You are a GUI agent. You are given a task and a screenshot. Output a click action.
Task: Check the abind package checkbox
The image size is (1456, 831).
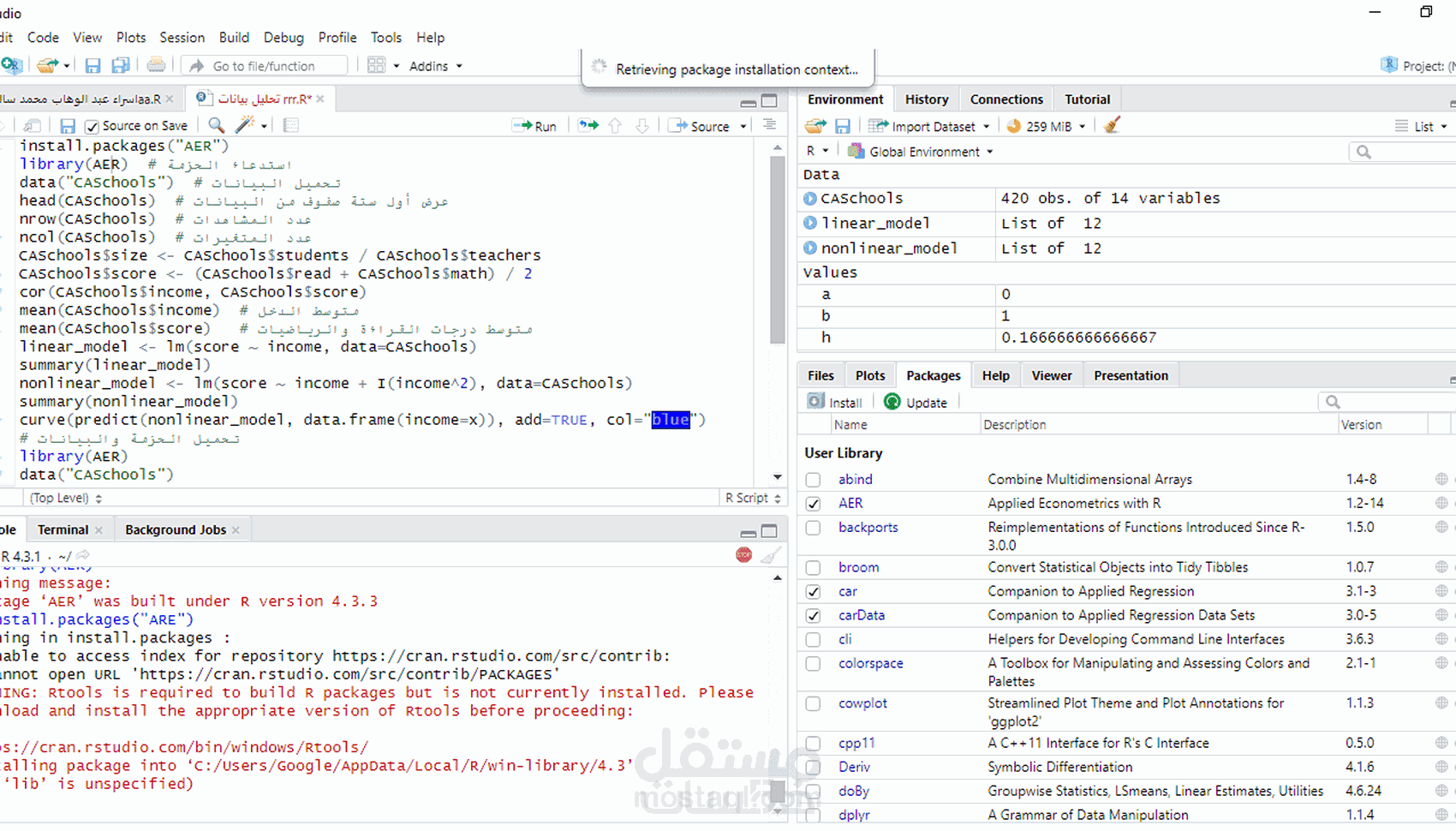pyautogui.click(x=813, y=480)
